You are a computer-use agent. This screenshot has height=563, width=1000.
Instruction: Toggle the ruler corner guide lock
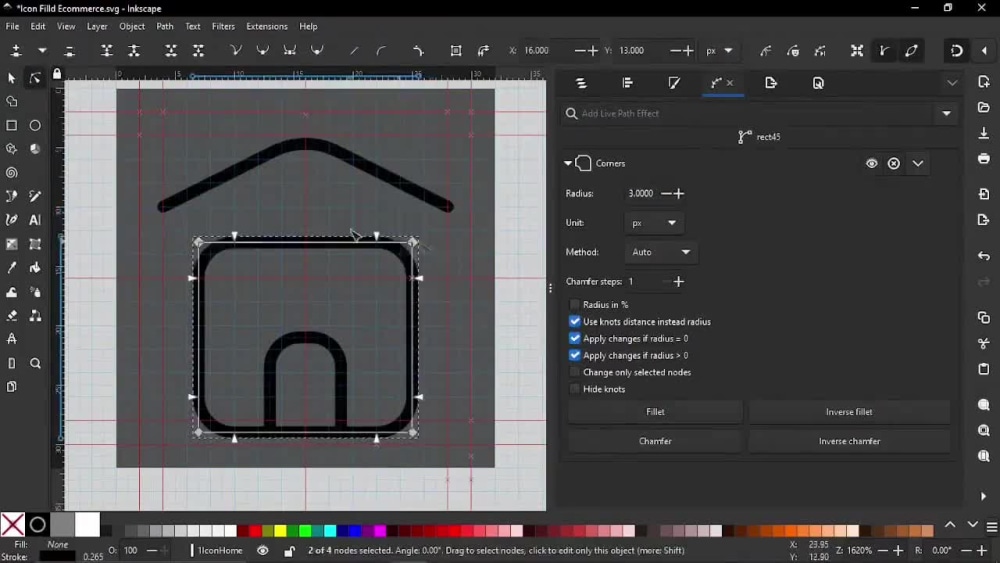[x=57, y=74]
